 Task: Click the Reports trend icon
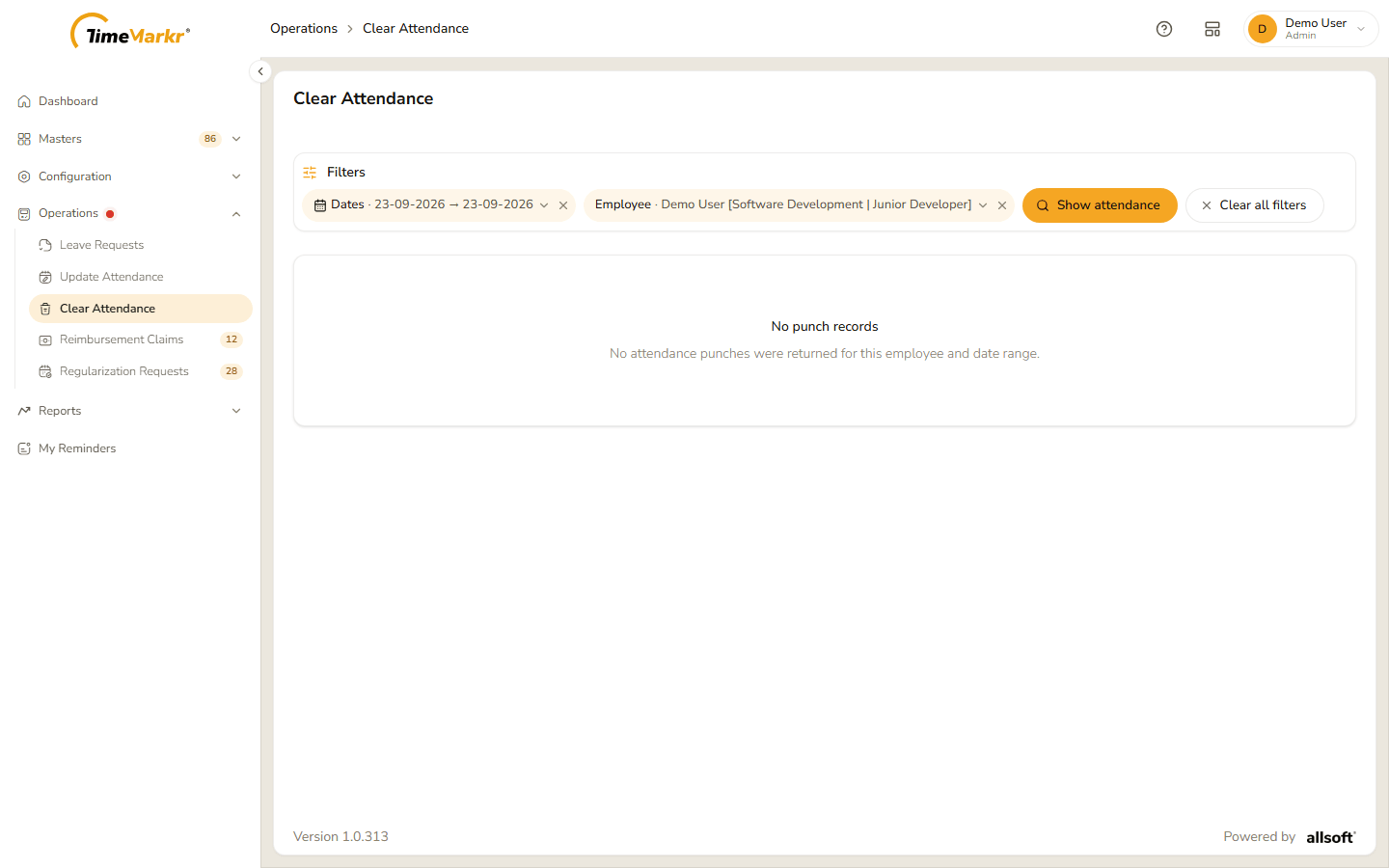pos(24,411)
